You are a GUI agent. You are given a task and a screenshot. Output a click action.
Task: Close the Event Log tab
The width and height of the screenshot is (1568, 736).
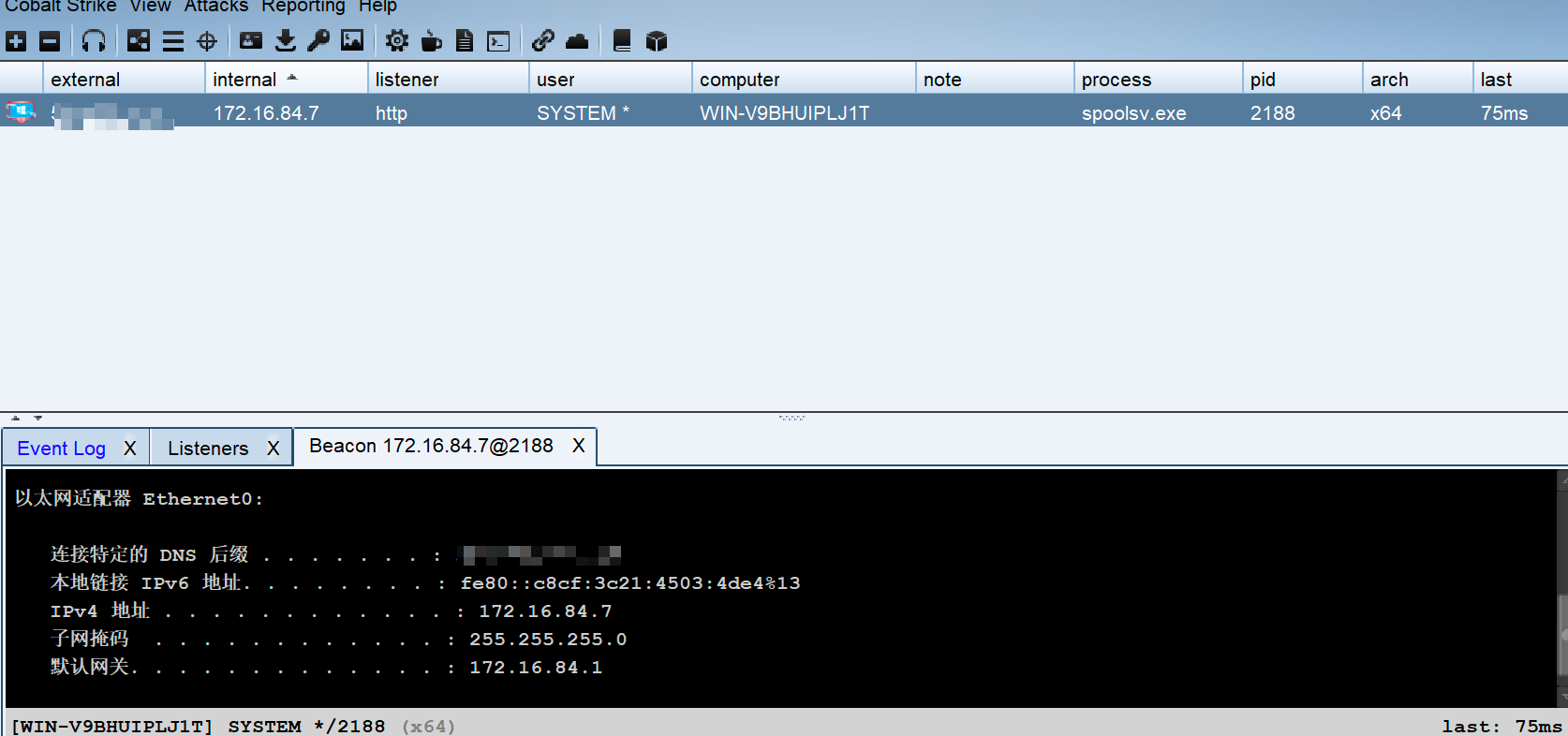[x=130, y=449]
